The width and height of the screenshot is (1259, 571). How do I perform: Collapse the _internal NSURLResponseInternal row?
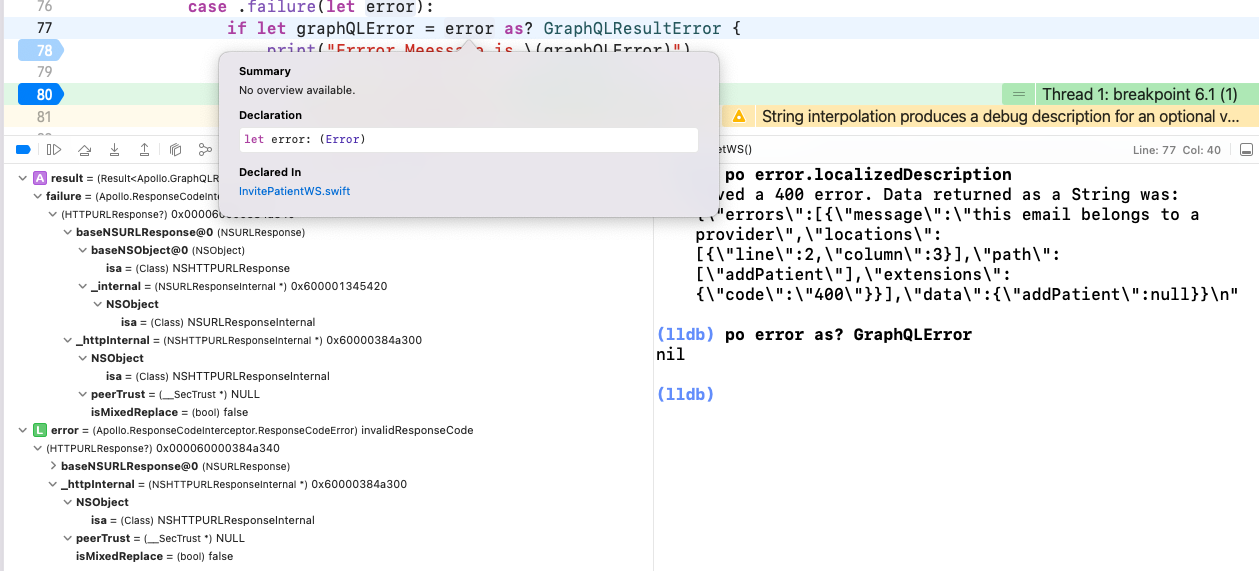[83, 286]
